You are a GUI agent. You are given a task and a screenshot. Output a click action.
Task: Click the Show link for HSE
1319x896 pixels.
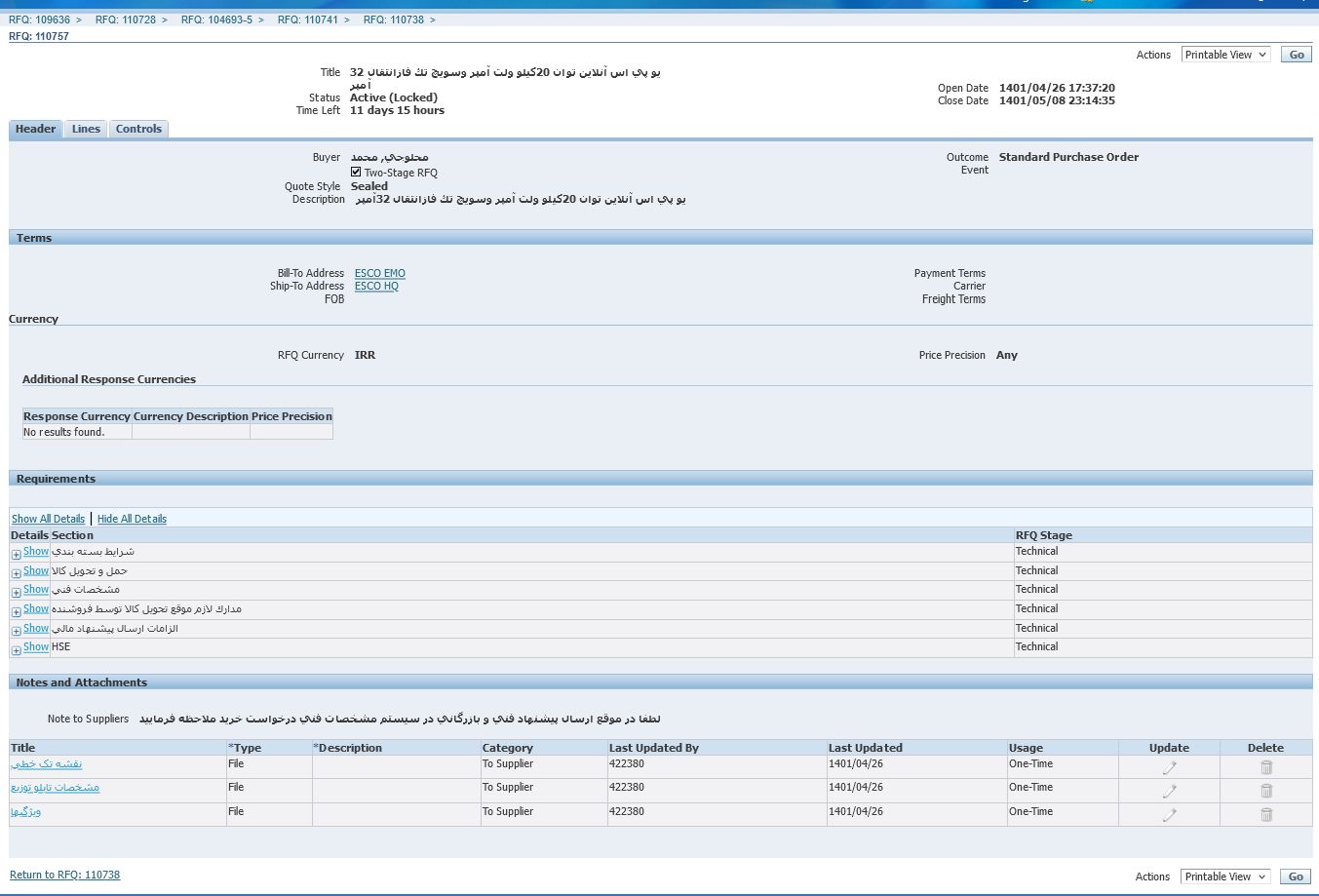point(36,646)
